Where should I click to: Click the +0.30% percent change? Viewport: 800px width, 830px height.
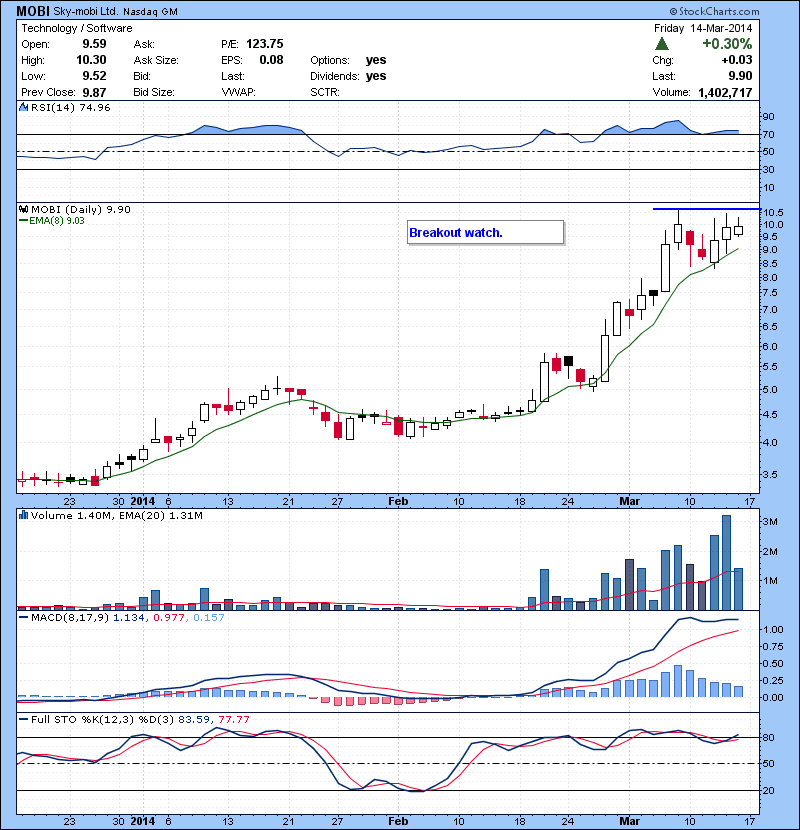(727, 43)
